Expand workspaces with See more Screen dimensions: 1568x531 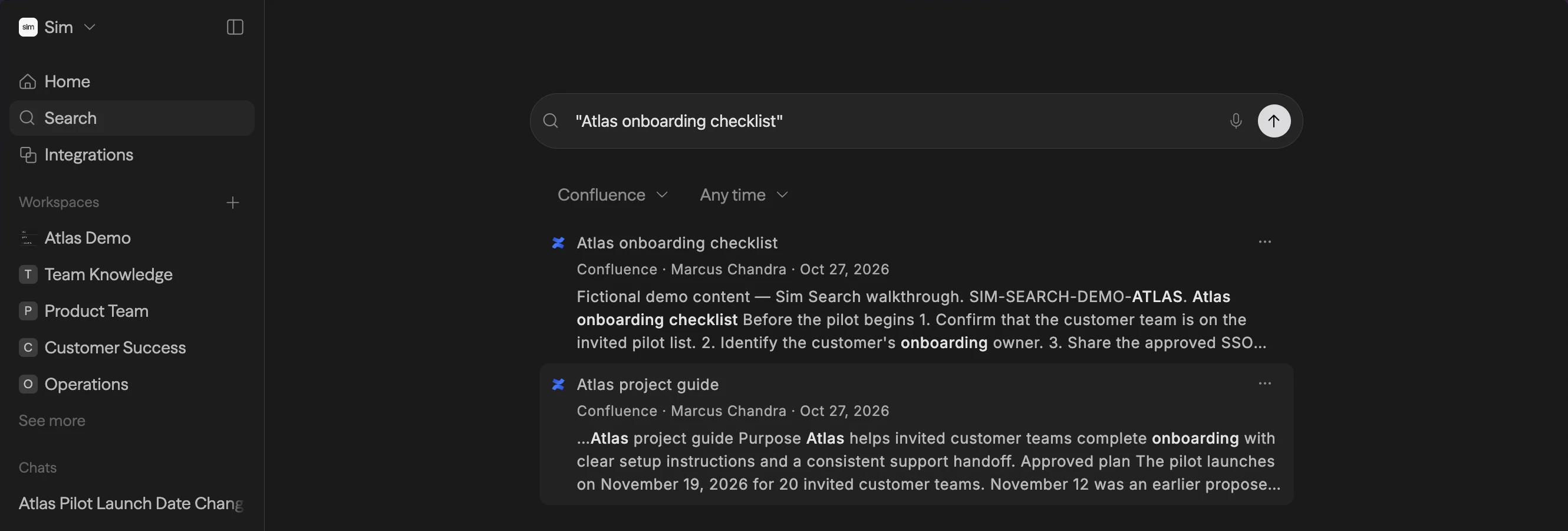coord(52,421)
